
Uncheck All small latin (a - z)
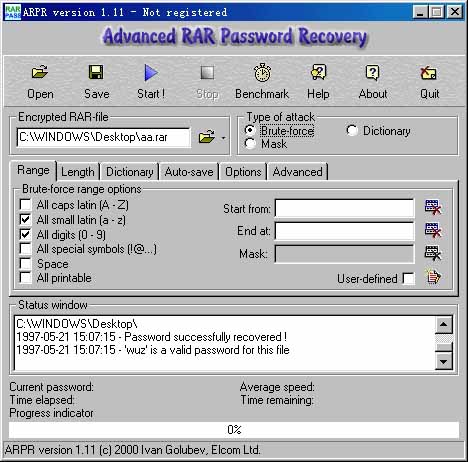[x=25, y=219]
